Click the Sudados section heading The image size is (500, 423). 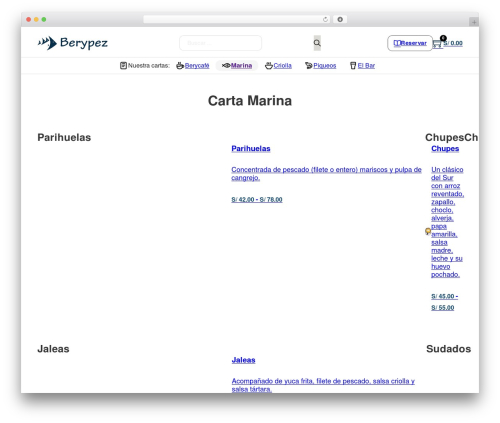point(448,349)
